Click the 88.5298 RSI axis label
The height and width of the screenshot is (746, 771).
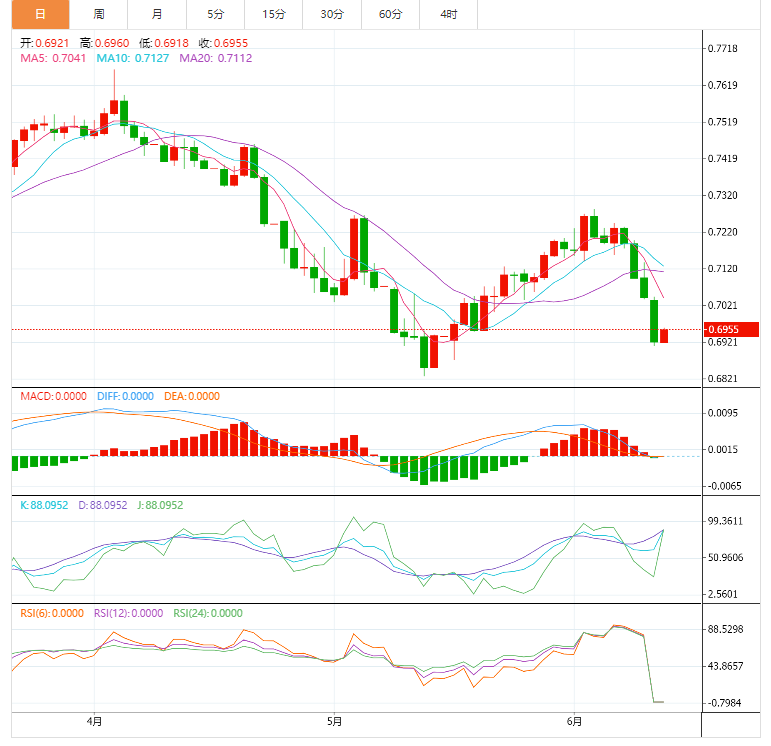pyautogui.click(x=725, y=629)
